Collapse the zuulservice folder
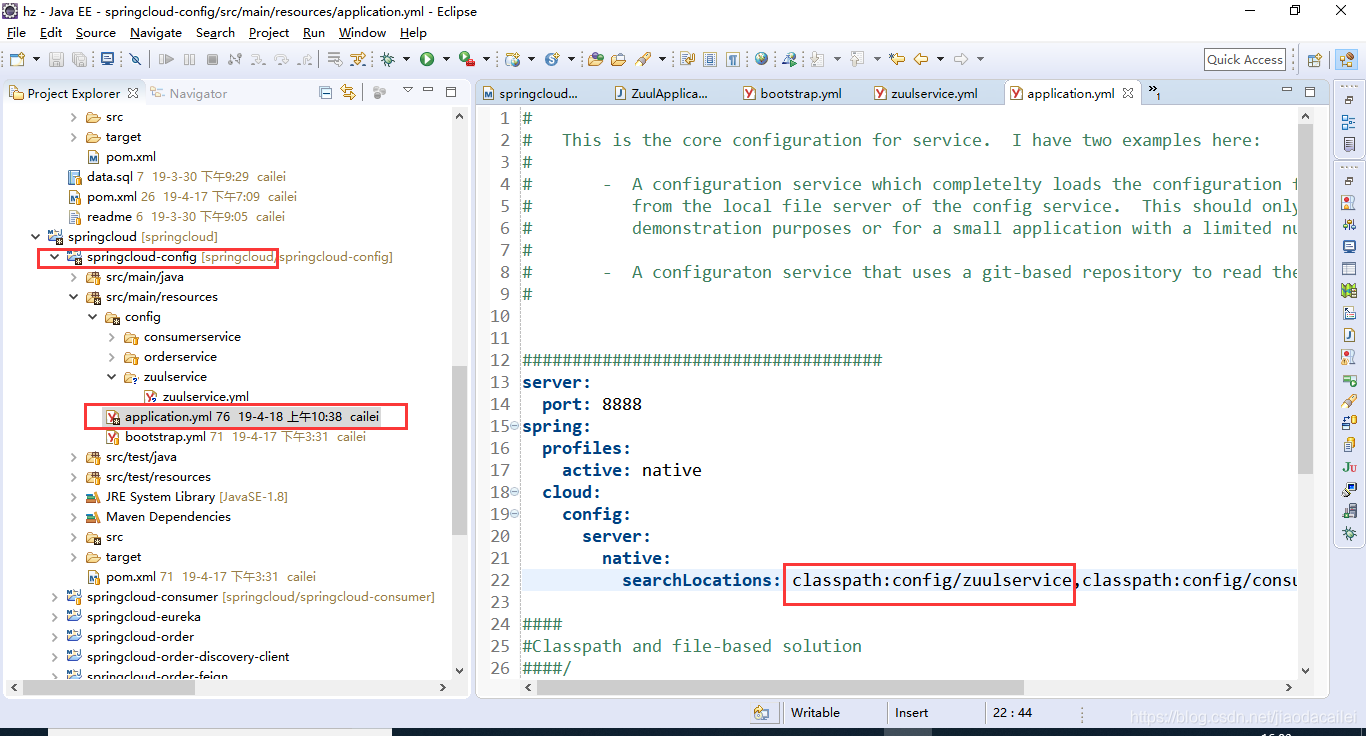 point(112,377)
